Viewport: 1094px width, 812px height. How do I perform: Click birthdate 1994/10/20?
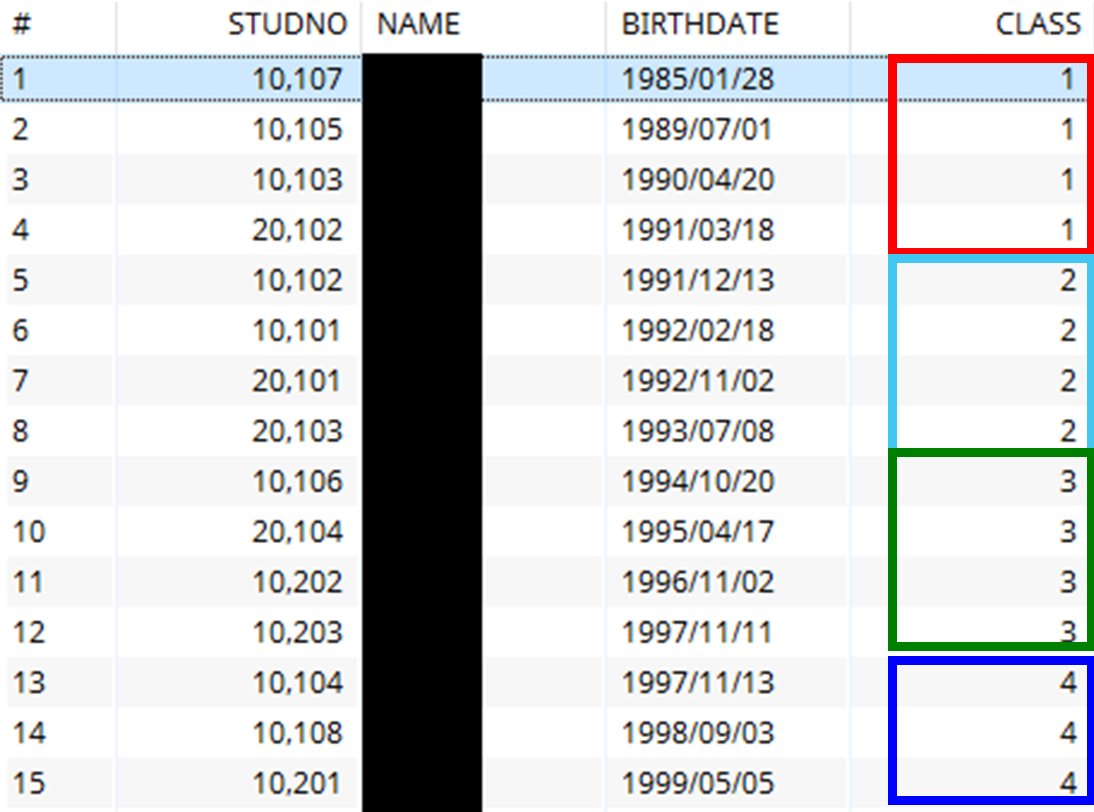pos(698,481)
